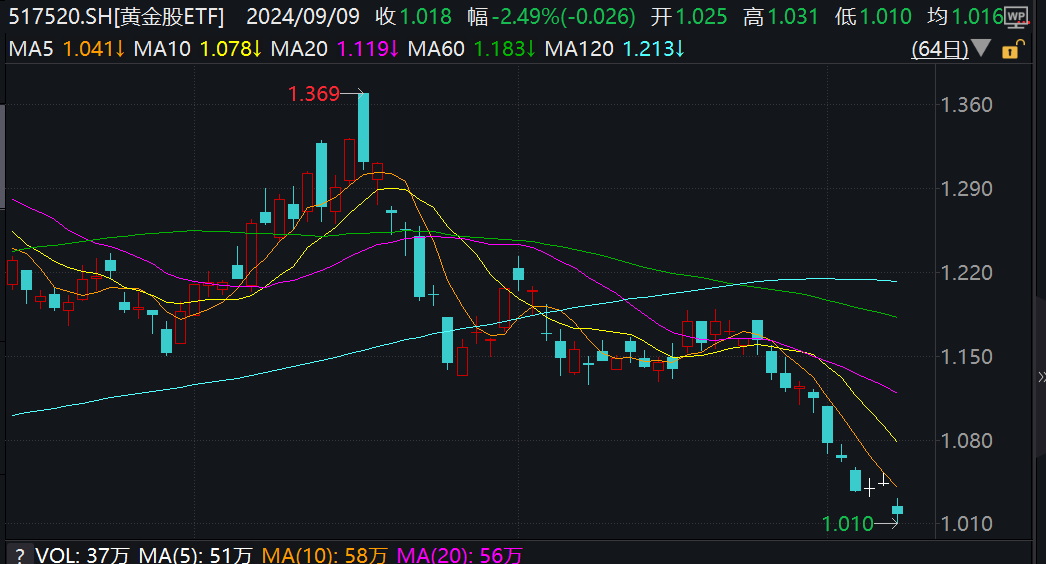Click the MA60 1.183 indicator label
The width and height of the screenshot is (1046, 564).
coord(472,49)
